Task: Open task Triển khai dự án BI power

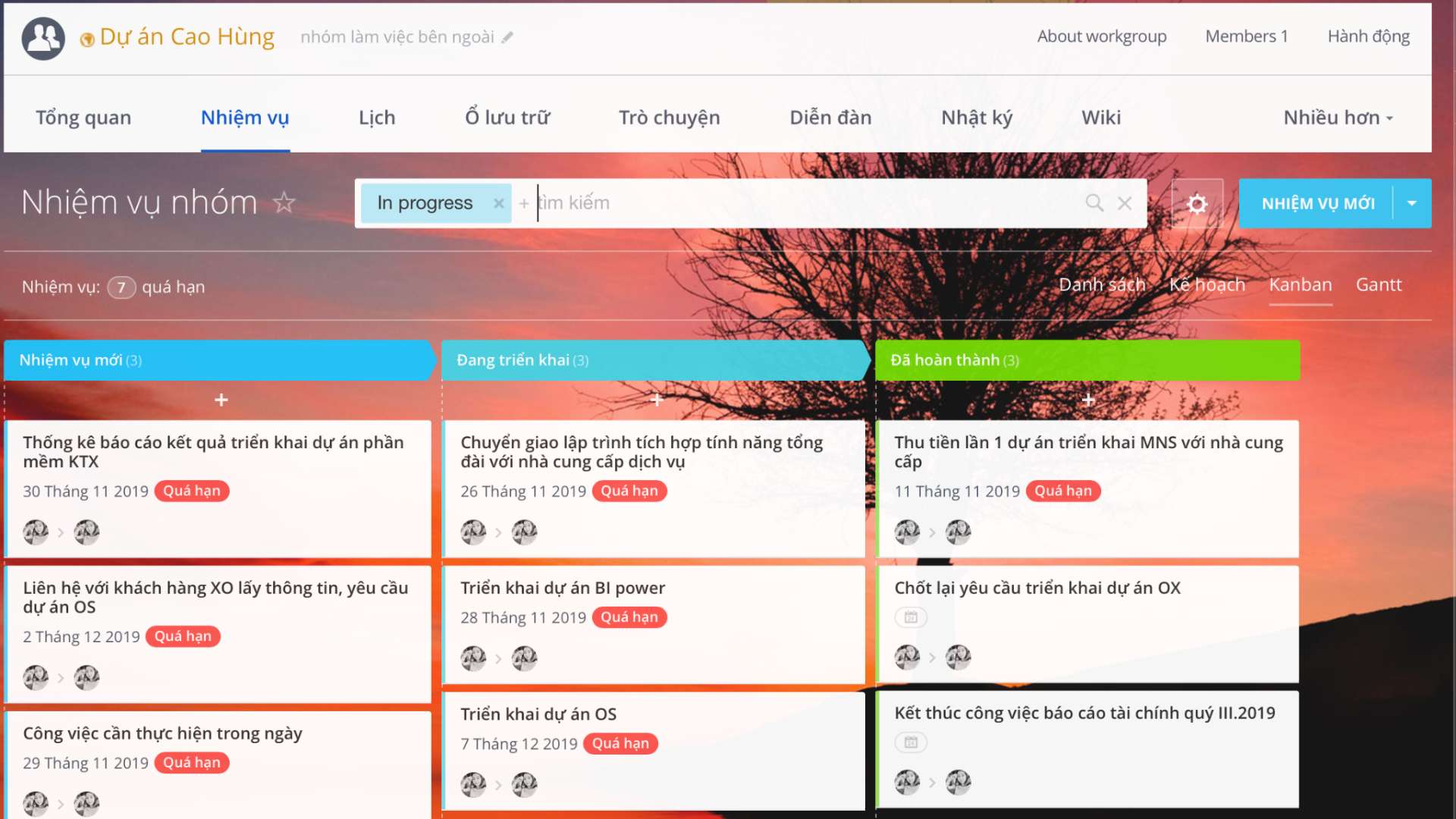Action: (x=563, y=588)
